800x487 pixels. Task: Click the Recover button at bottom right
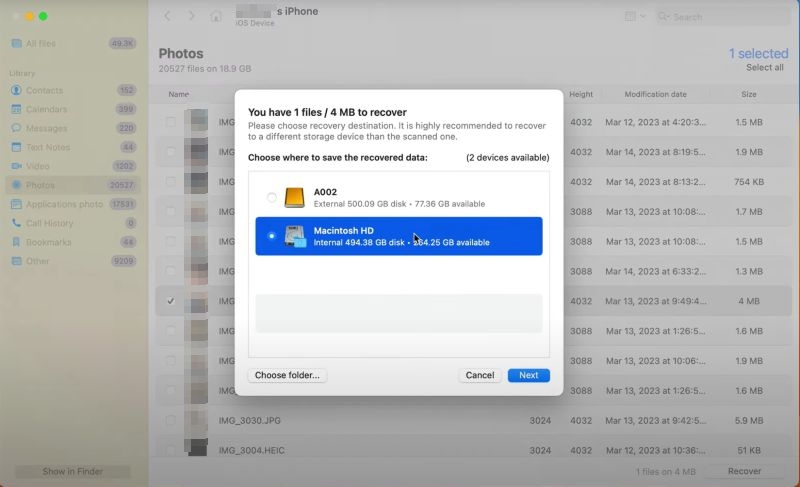click(744, 471)
